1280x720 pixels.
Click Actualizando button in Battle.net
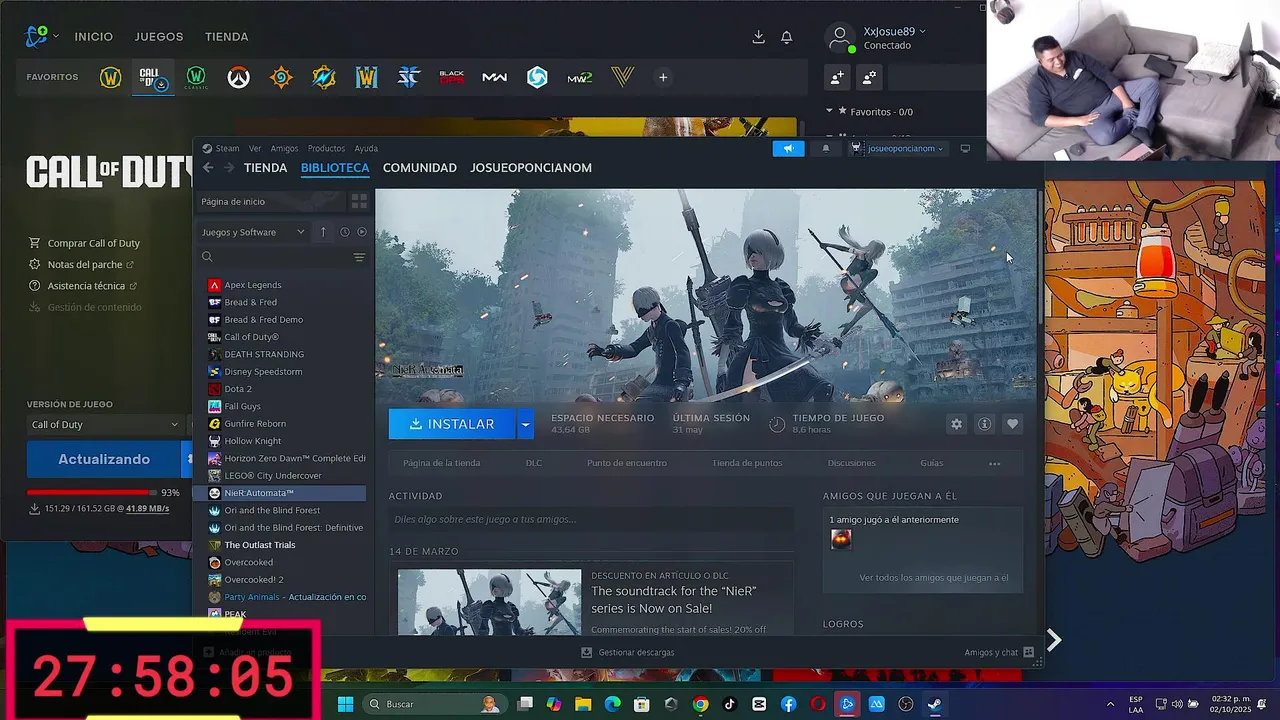point(104,459)
